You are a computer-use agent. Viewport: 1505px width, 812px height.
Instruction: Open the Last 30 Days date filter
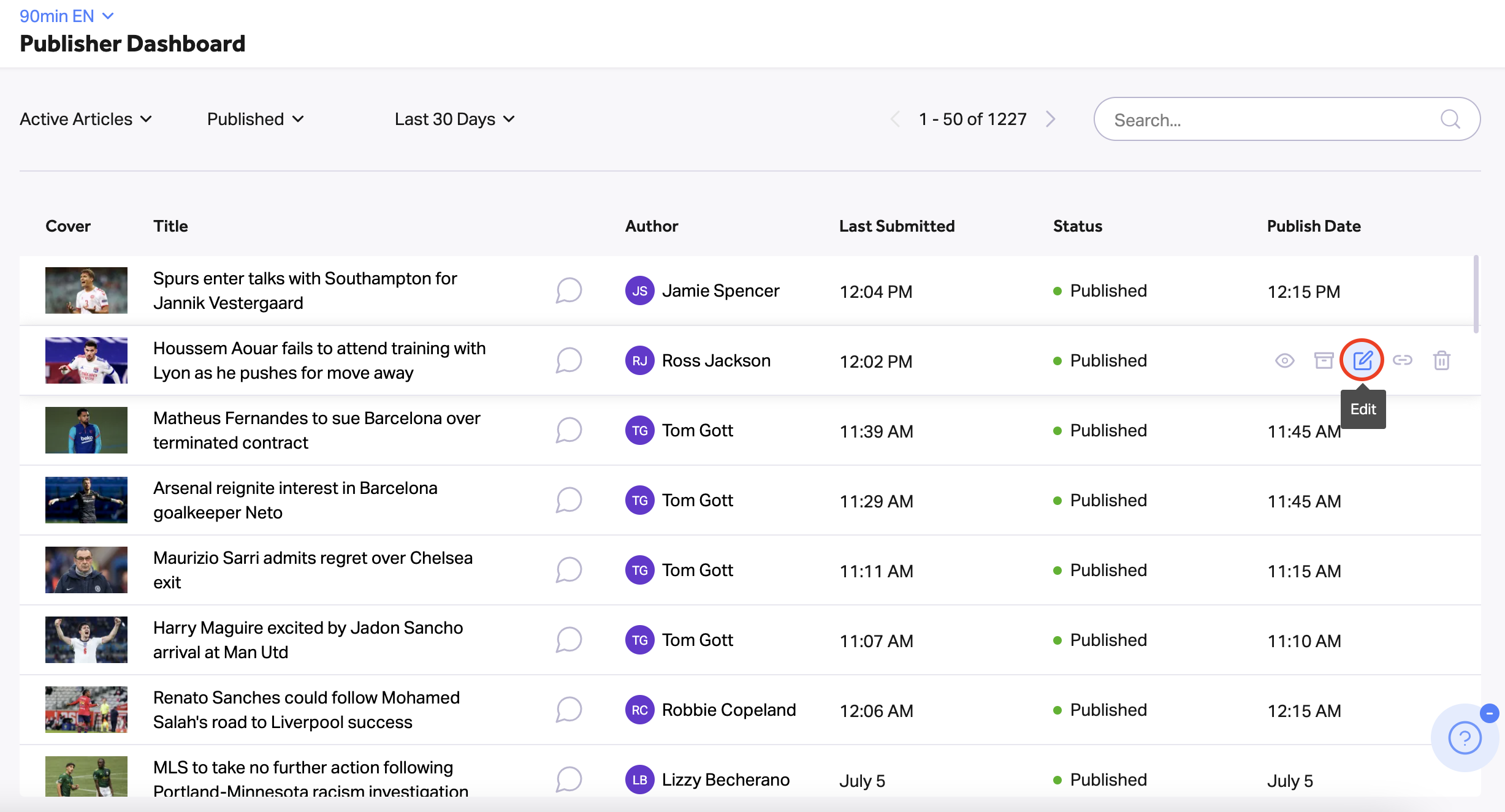coord(455,119)
